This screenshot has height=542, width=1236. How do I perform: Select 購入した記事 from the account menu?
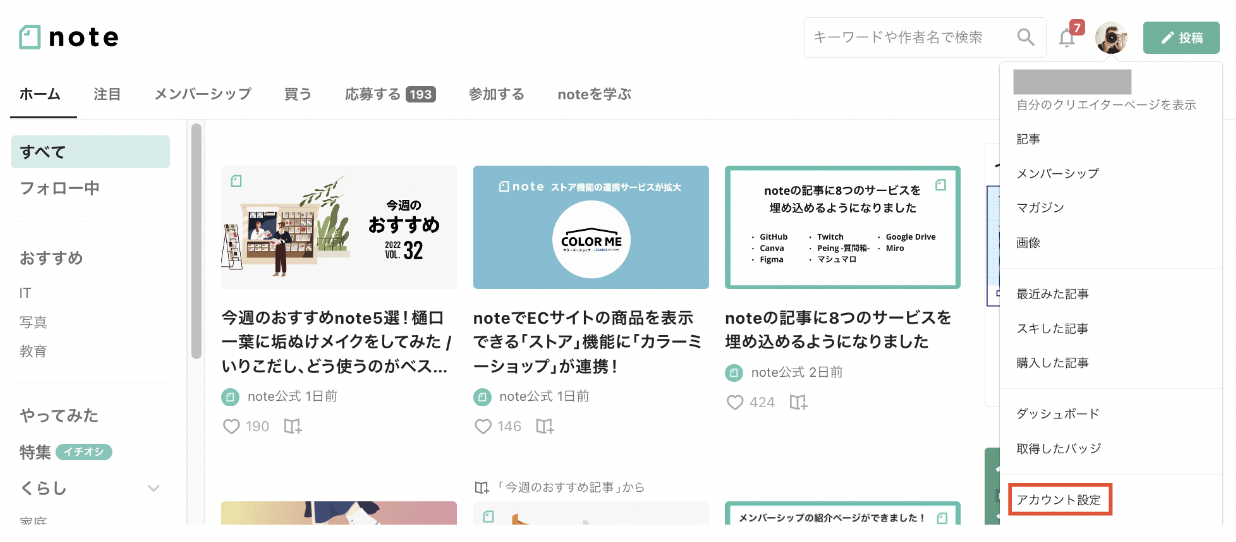pyautogui.click(x=1053, y=363)
